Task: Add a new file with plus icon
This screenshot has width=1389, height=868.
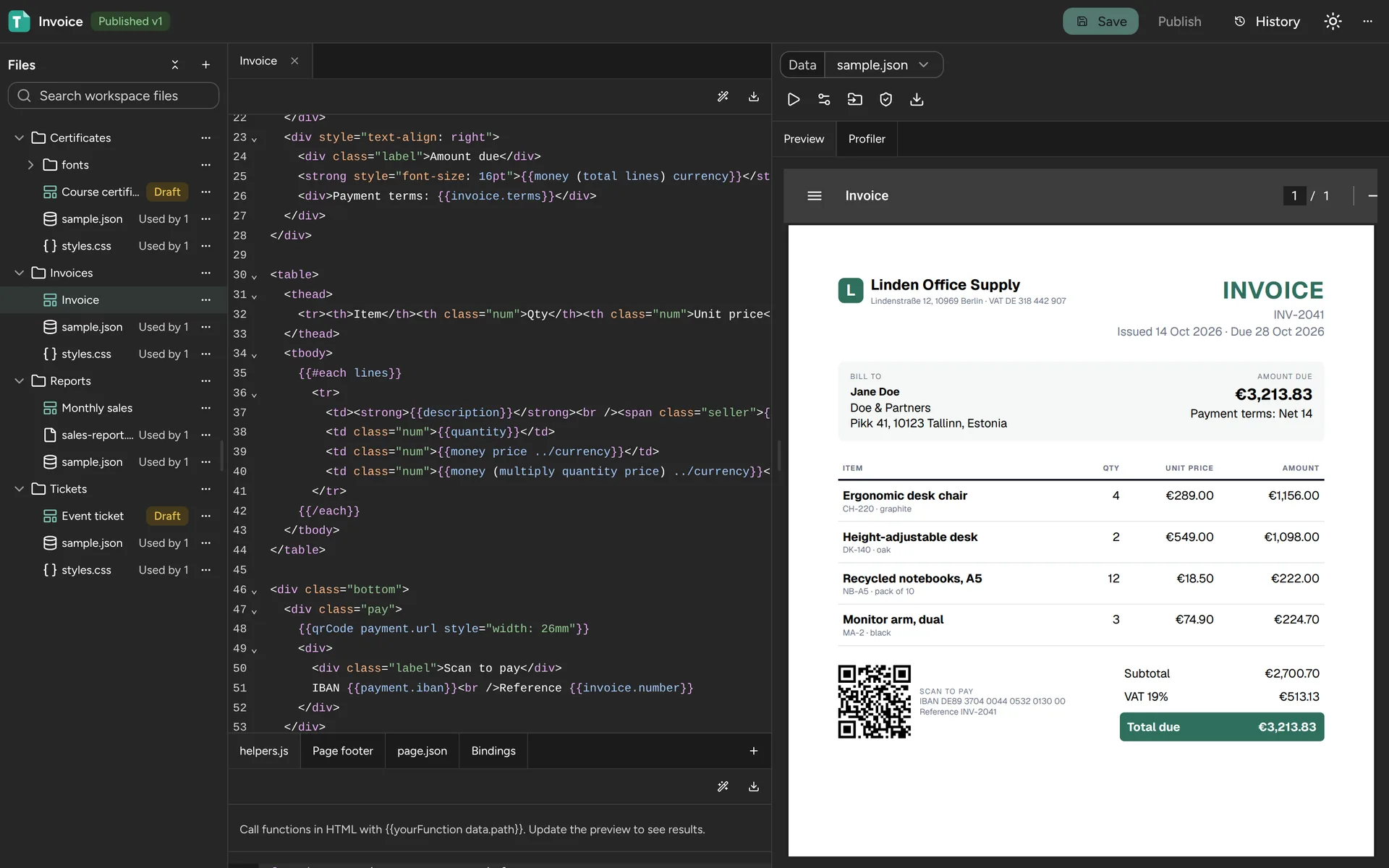Action: (x=205, y=65)
